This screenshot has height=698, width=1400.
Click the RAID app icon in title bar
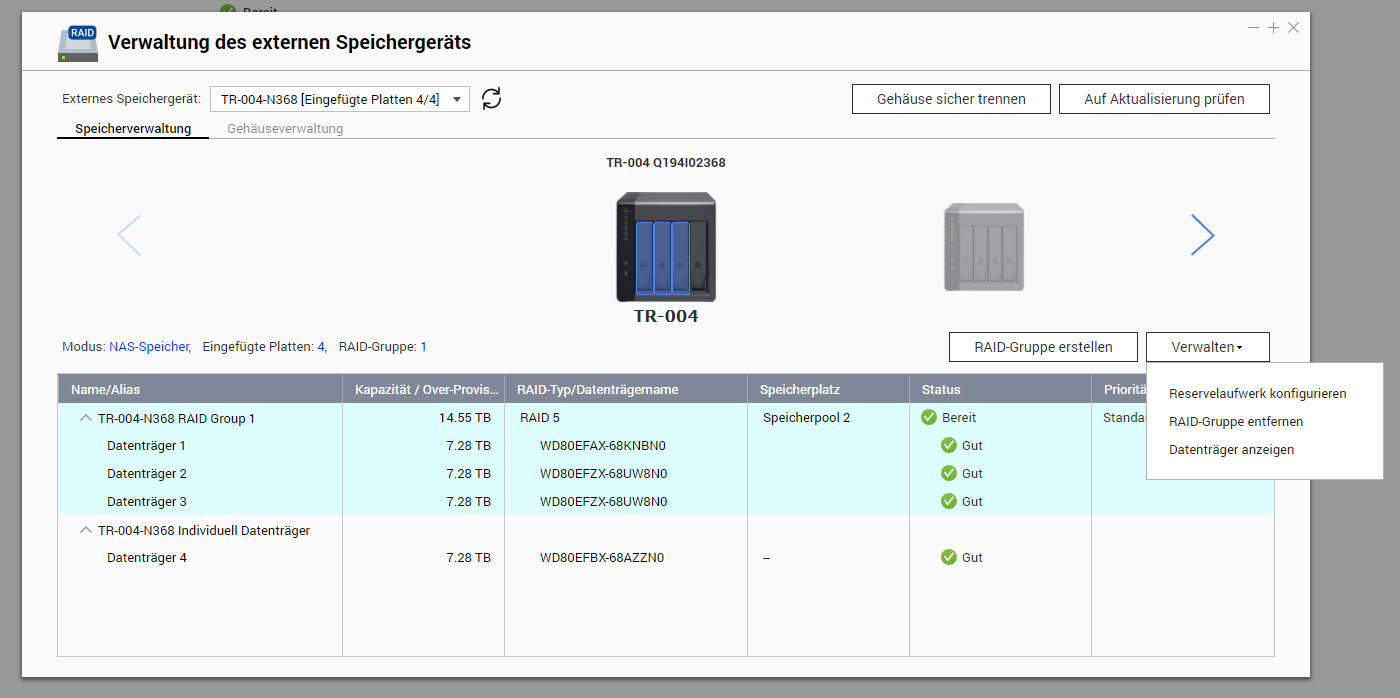[79, 43]
